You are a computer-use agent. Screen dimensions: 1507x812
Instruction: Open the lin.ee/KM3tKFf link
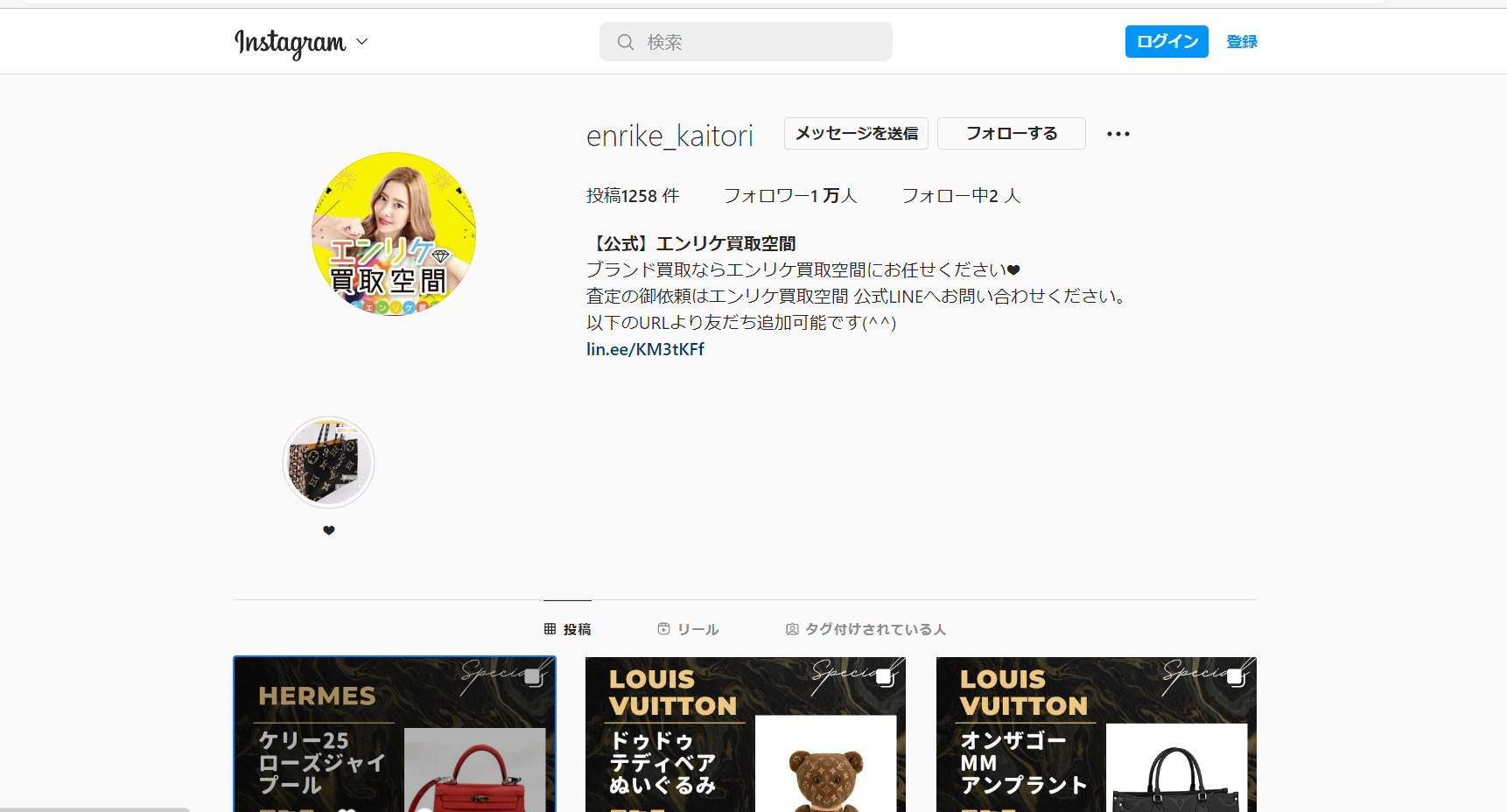point(645,349)
